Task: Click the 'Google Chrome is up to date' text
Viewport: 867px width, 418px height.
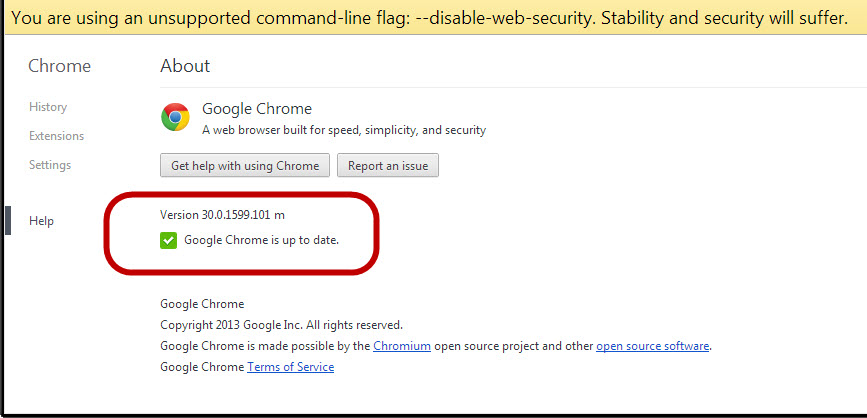Action: point(262,241)
